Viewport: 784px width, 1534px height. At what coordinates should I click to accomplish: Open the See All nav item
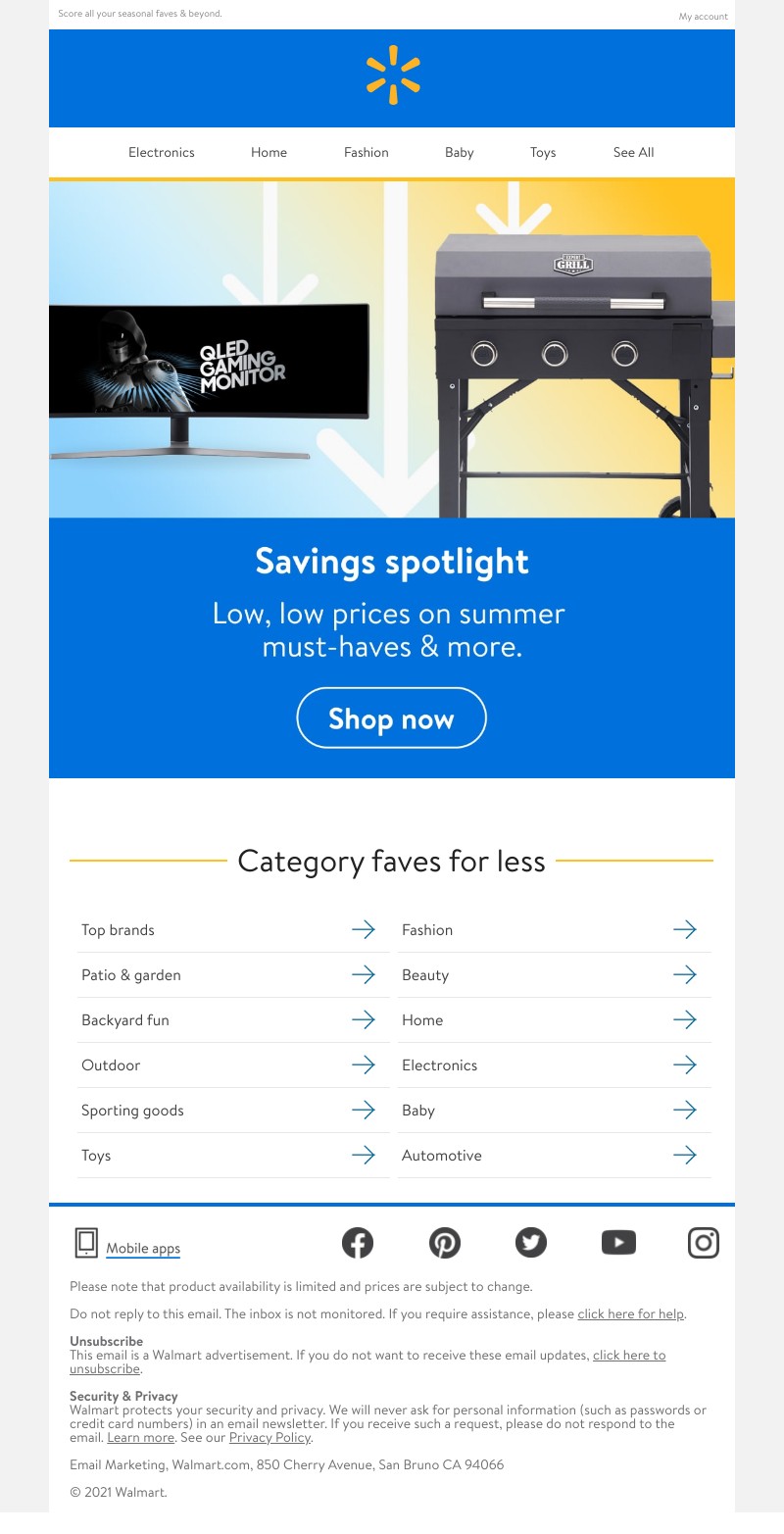[633, 152]
